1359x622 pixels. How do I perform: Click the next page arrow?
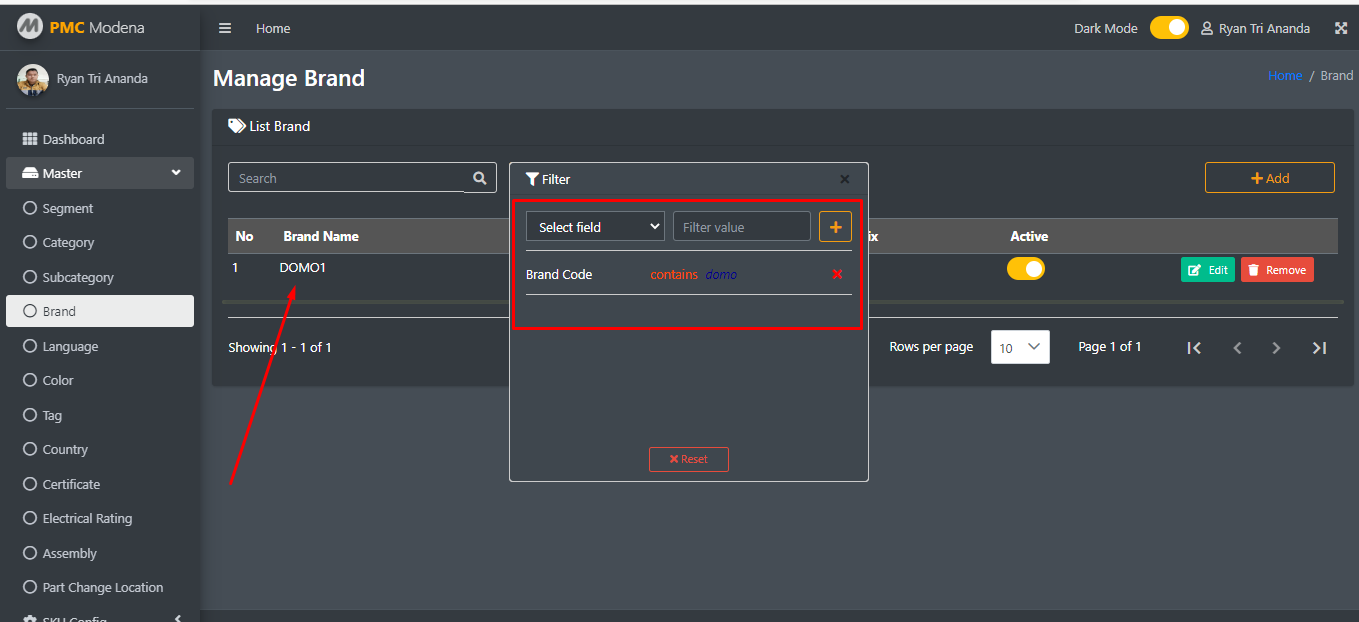point(1276,347)
